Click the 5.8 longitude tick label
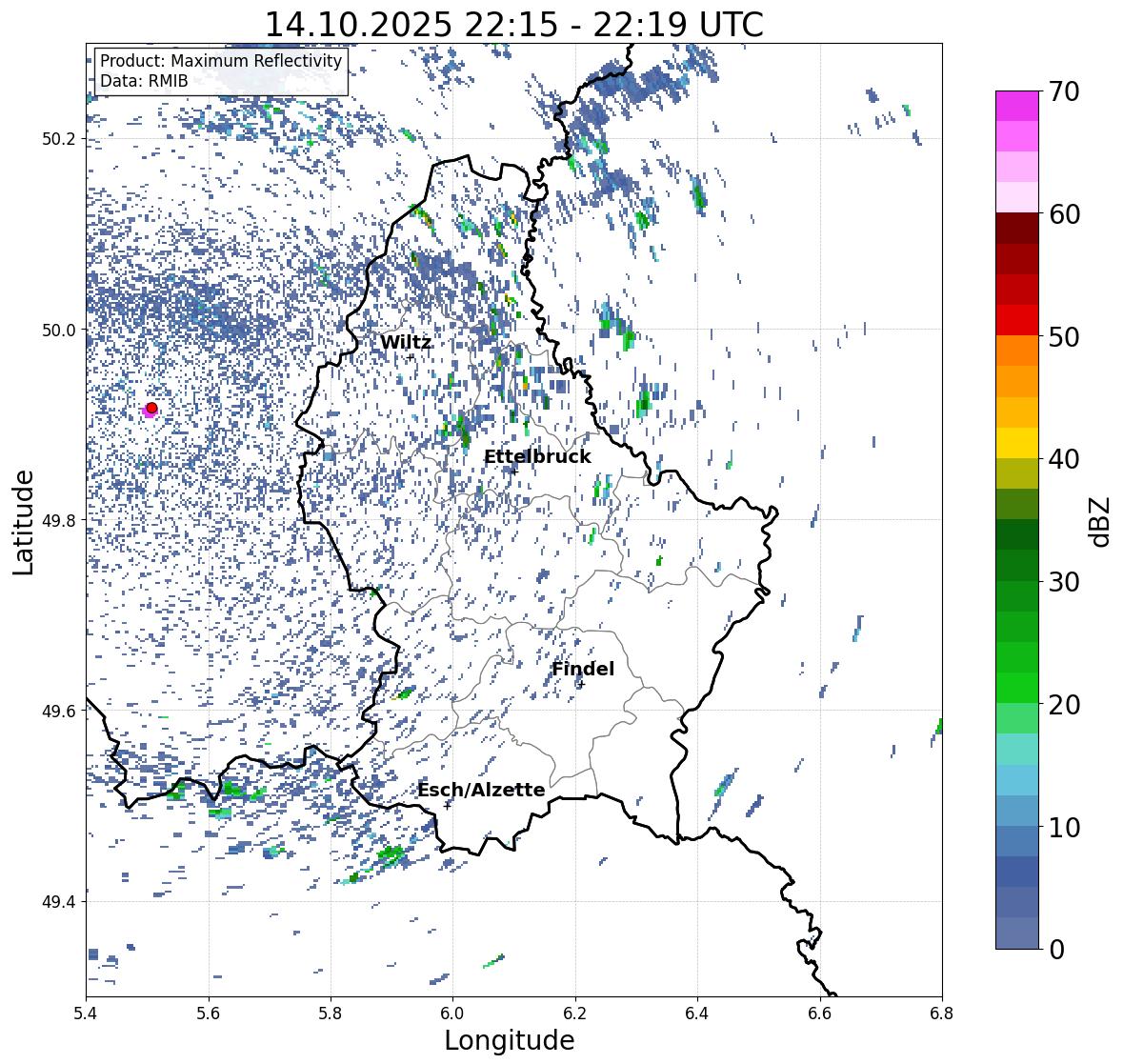The image size is (1123, 1064). [x=331, y=1013]
